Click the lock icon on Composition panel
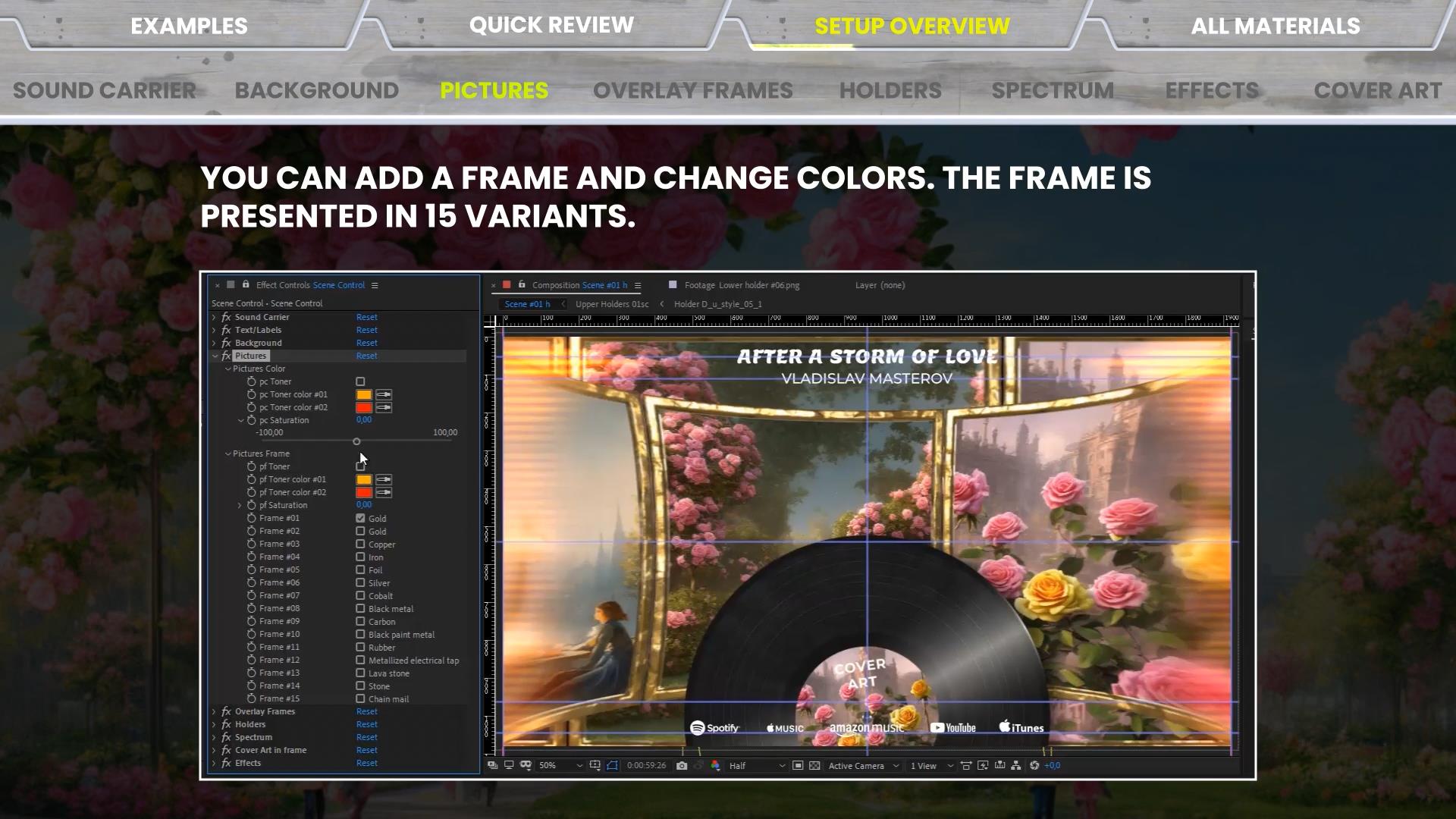 (x=522, y=285)
